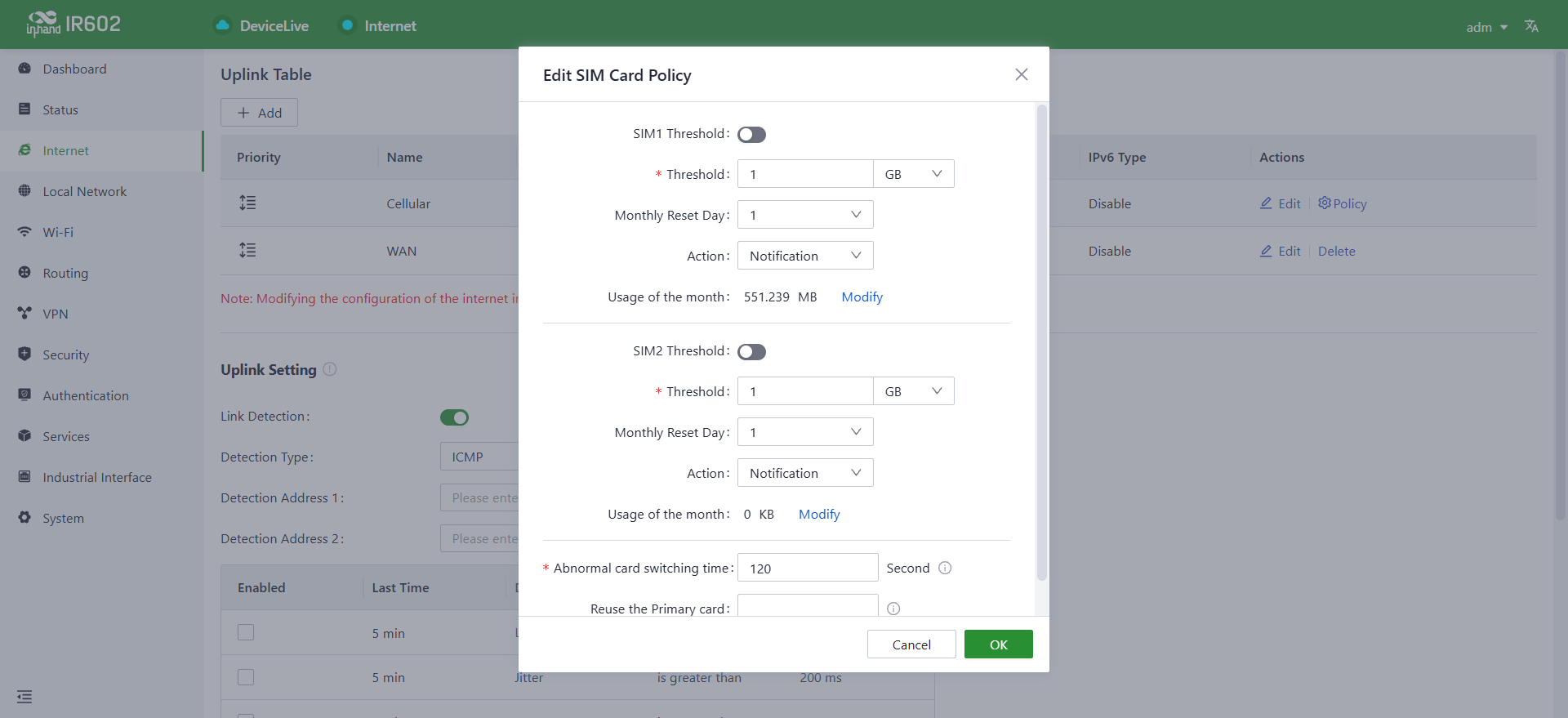The image size is (1568, 718).
Task: Collapse the sidebar menu icon
Action: point(24,697)
